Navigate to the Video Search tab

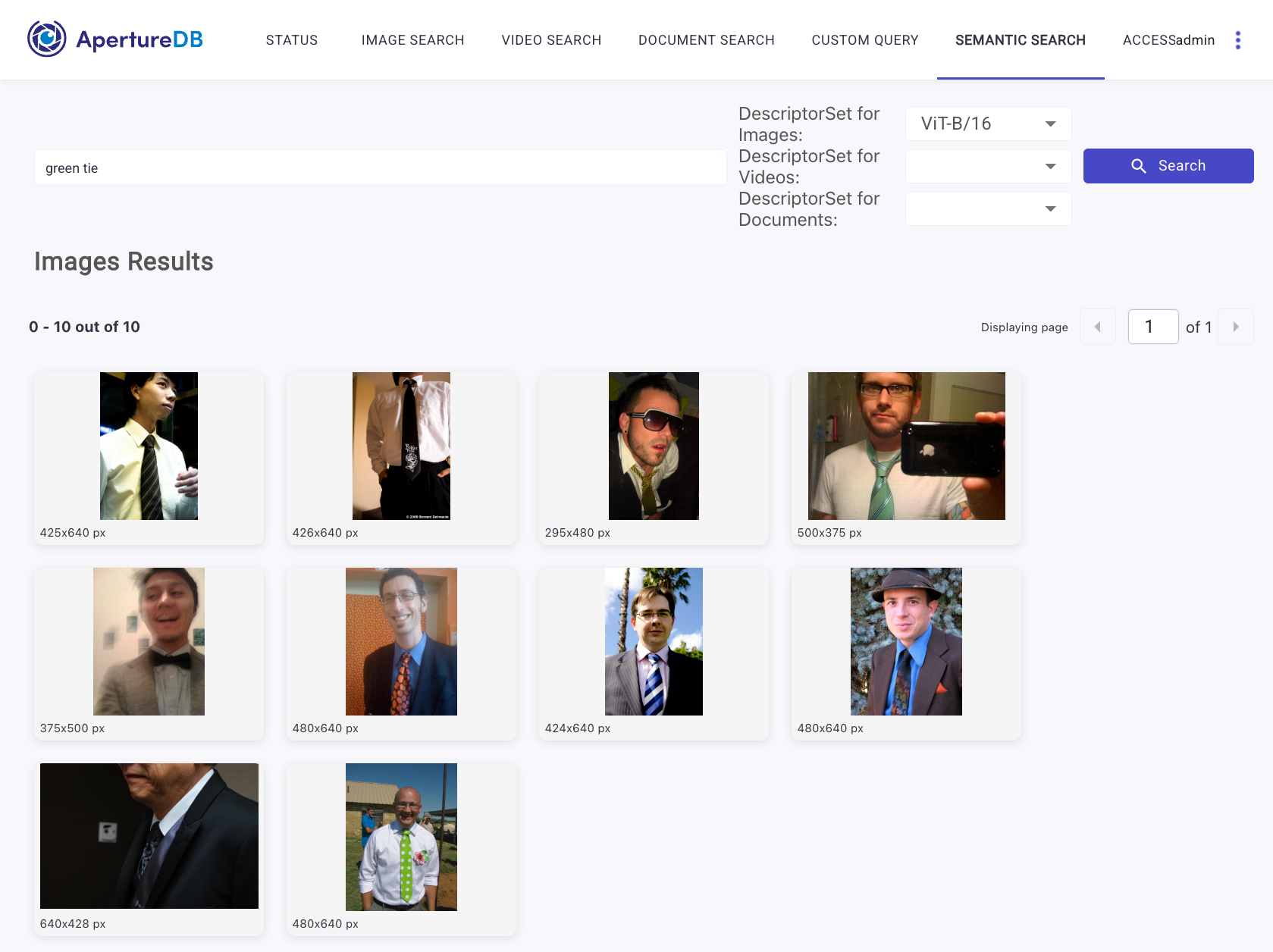[551, 40]
